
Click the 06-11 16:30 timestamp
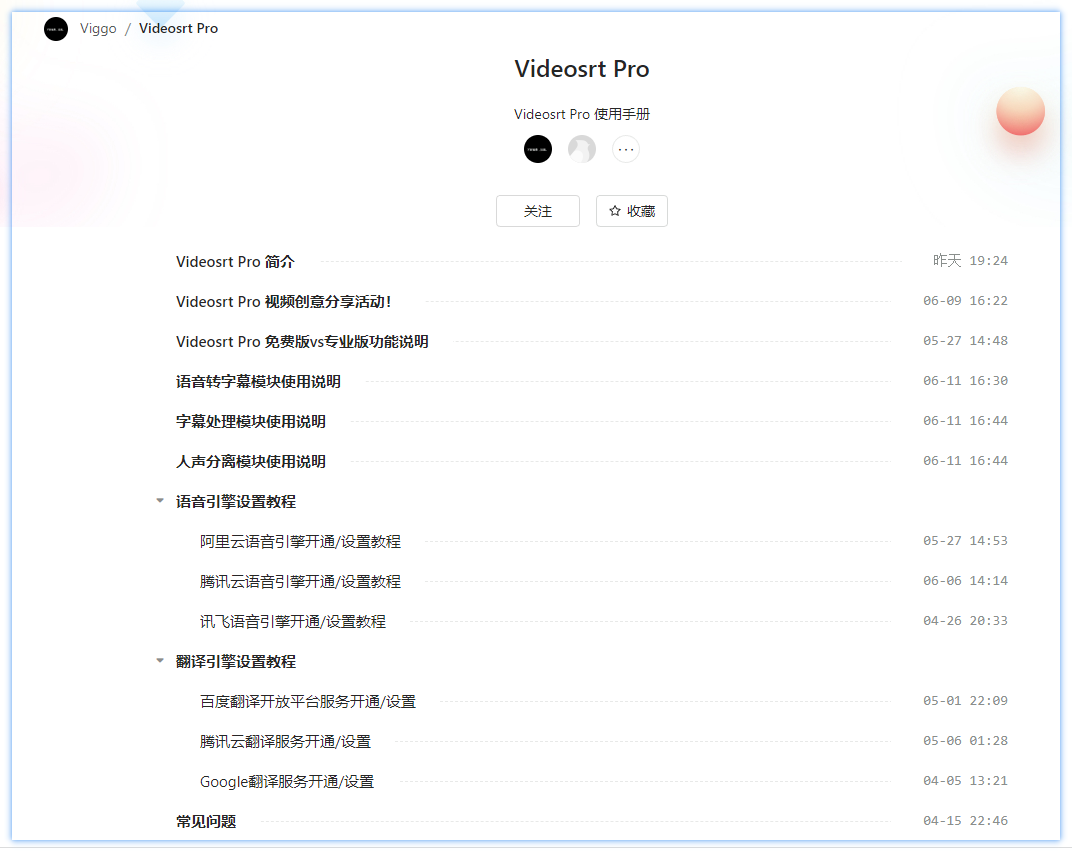[x=965, y=381]
